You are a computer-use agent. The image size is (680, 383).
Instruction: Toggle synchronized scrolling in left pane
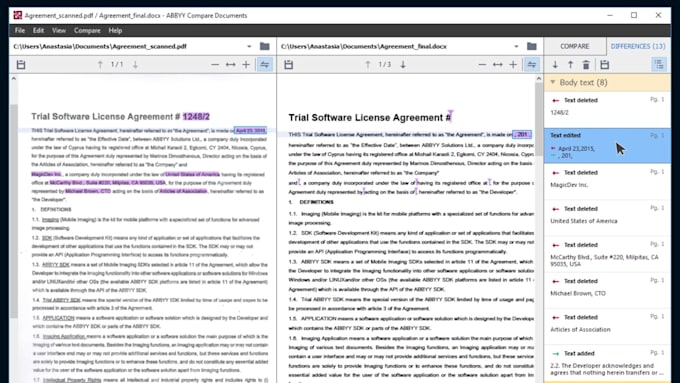coord(265,65)
